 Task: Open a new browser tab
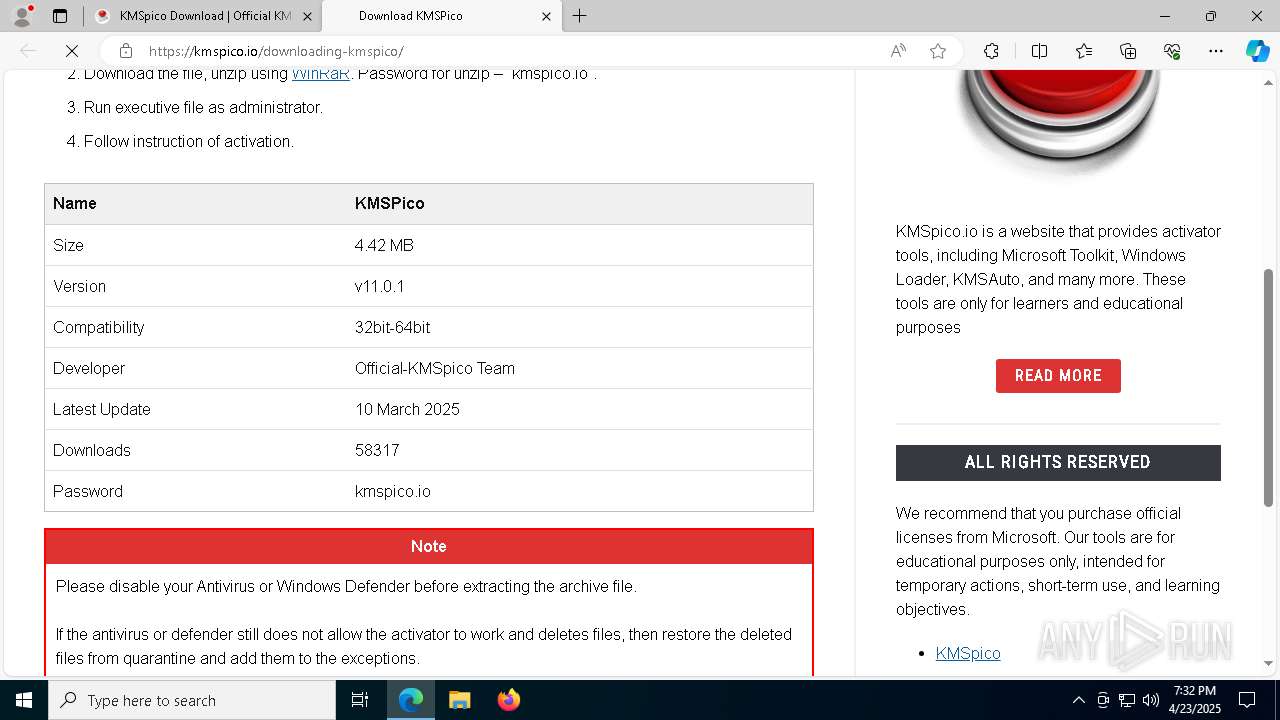pos(580,16)
